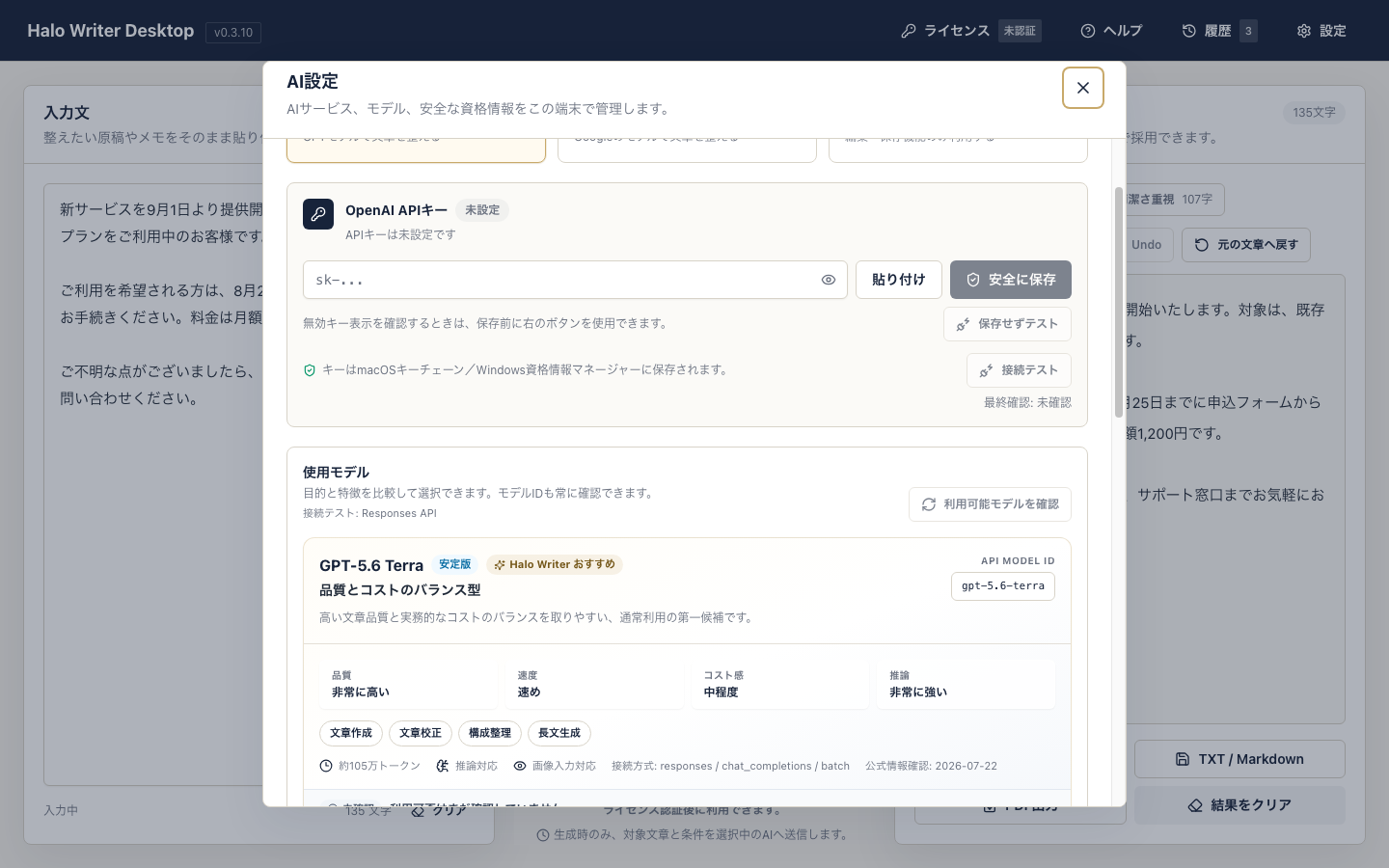
Task: Click the gear icon by 設定
Action: click(x=1304, y=31)
